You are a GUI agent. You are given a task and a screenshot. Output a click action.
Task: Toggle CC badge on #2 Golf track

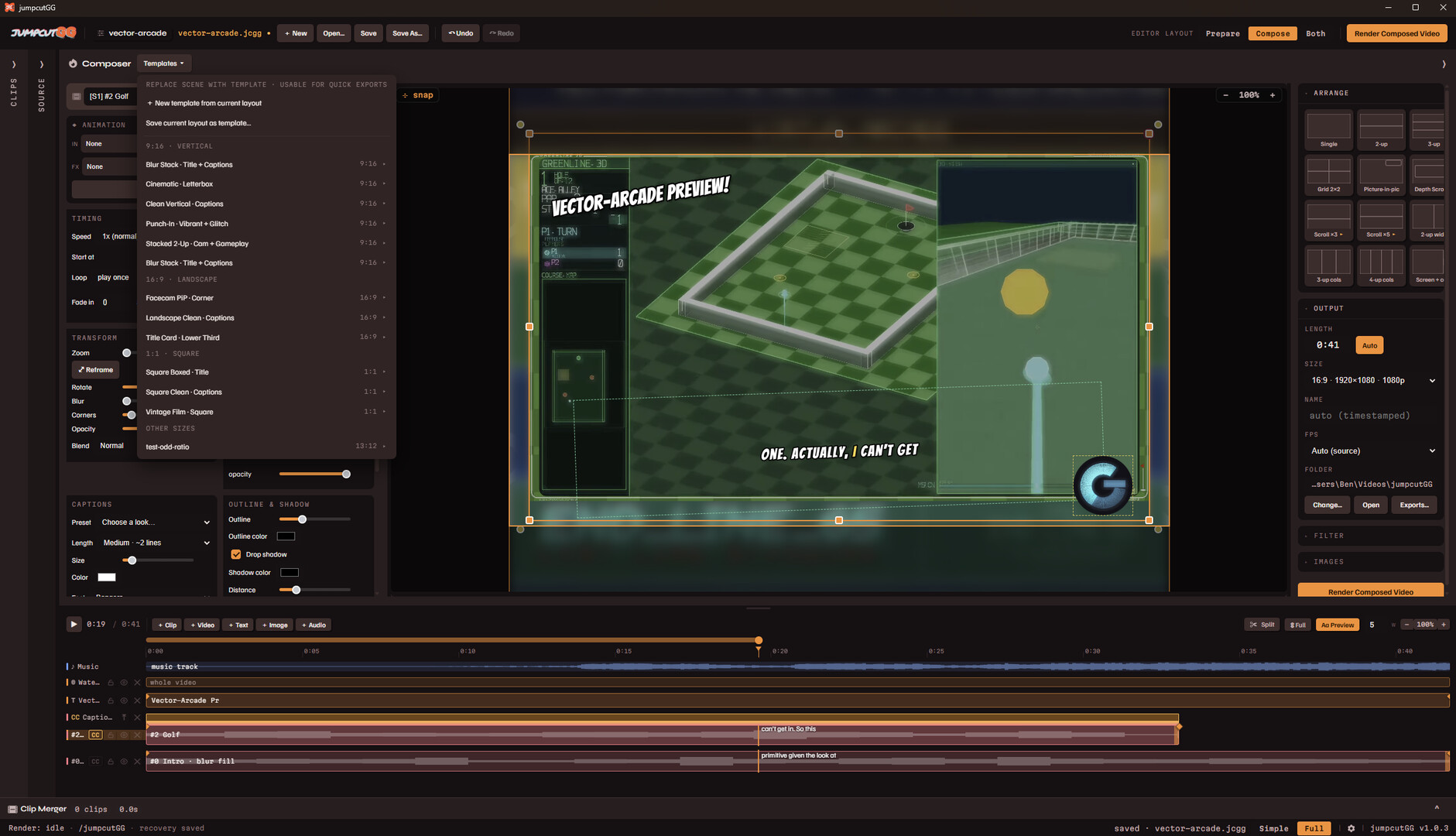coord(95,735)
